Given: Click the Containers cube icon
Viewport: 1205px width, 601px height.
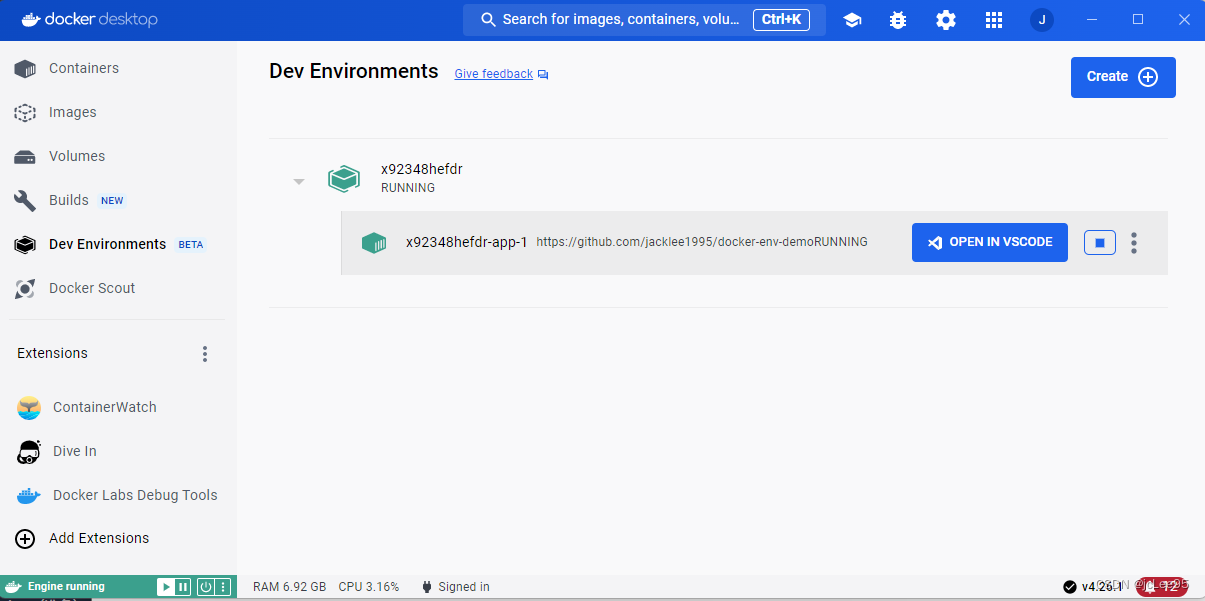Looking at the screenshot, I should click(25, 69).
